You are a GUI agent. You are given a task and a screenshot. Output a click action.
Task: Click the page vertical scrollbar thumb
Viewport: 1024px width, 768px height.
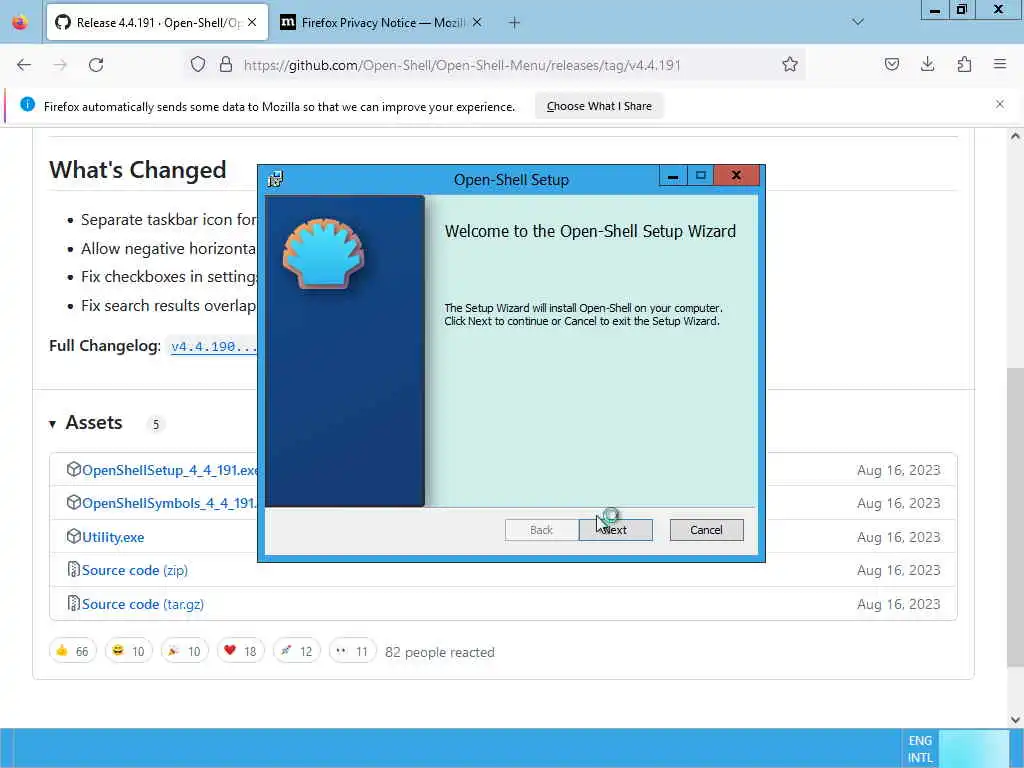tap(1014, 517)
